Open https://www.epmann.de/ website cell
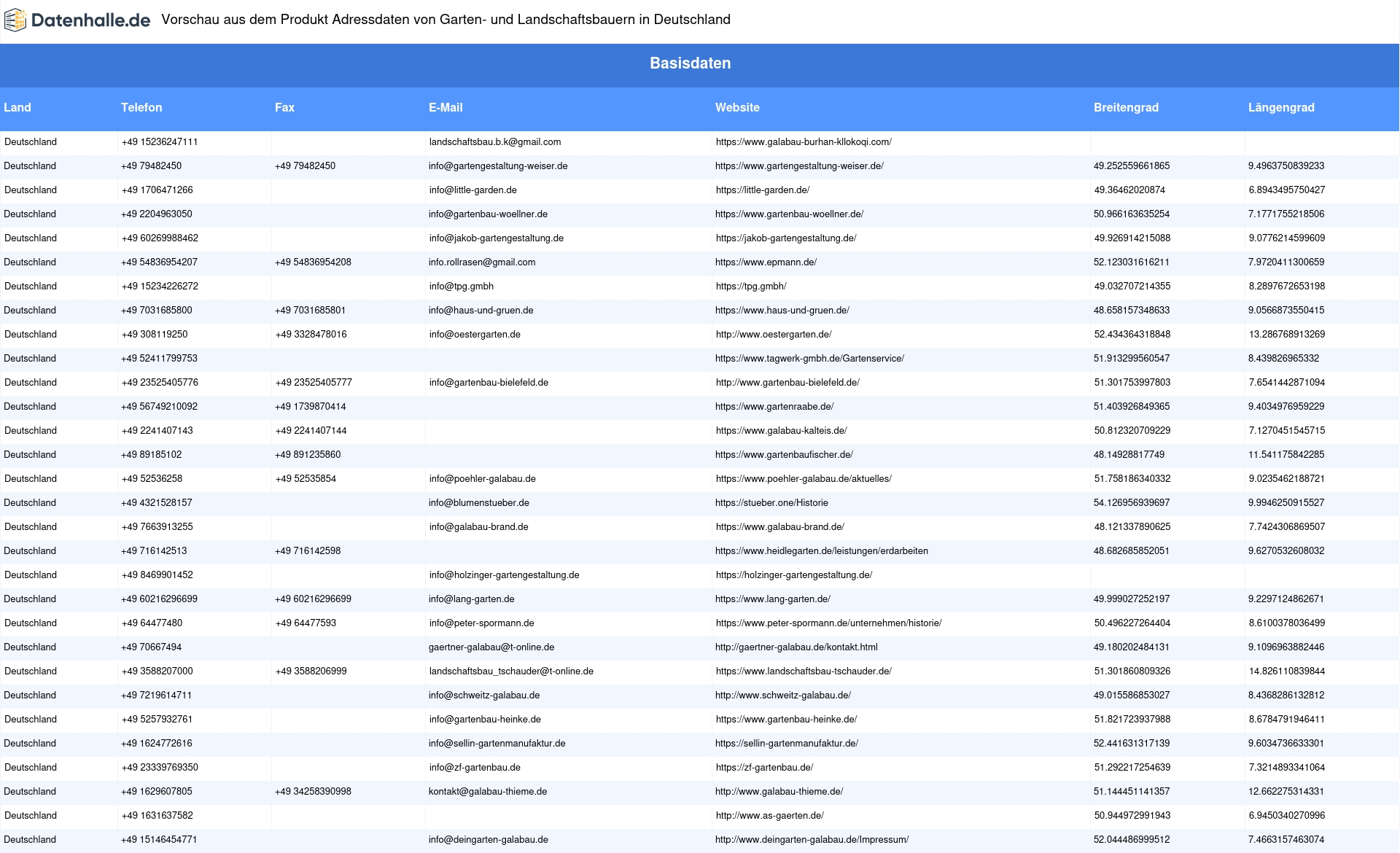Screen dimensions: 1400x853 (766, 262)
